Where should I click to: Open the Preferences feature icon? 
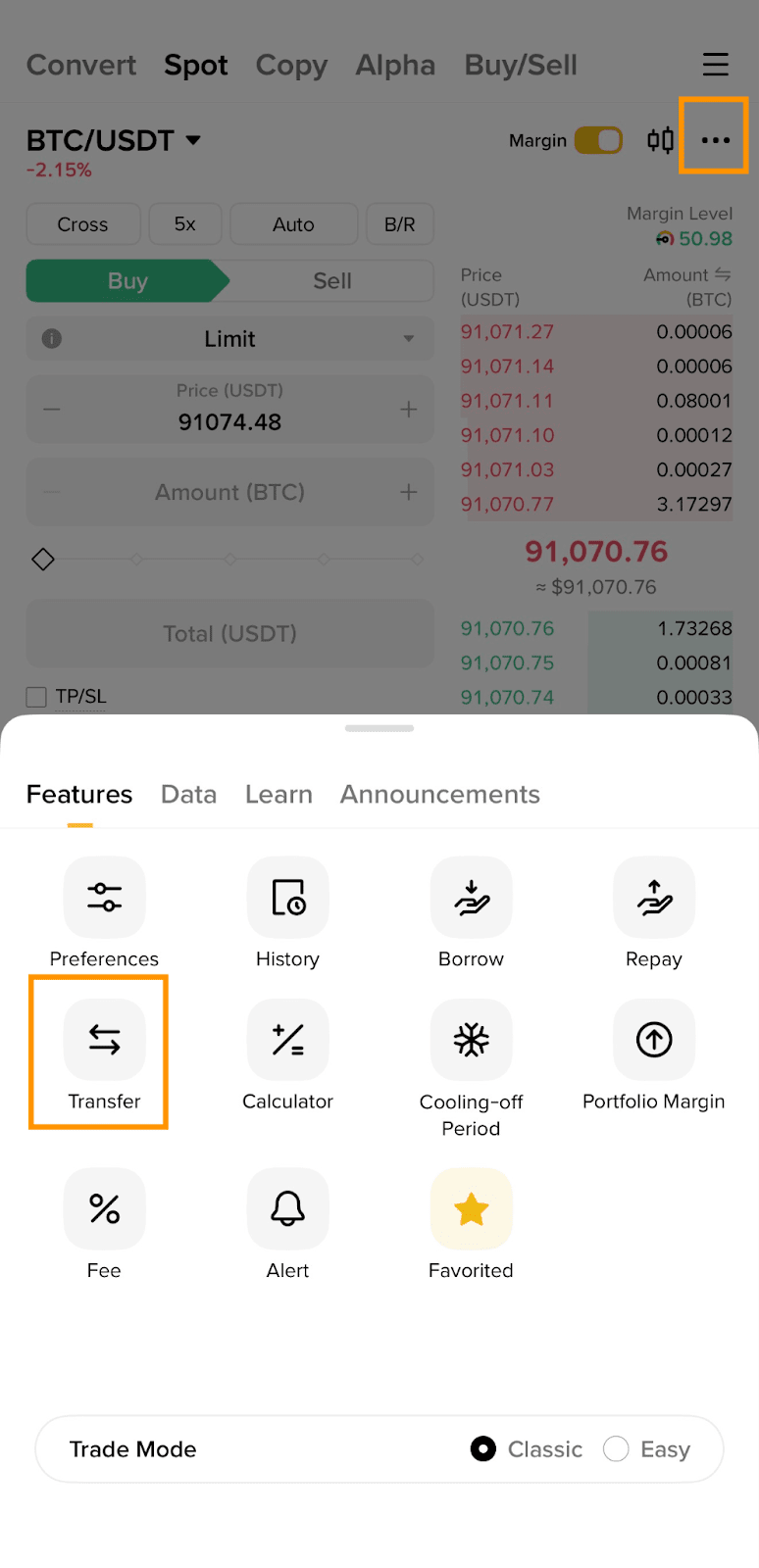tap(104, 898)
